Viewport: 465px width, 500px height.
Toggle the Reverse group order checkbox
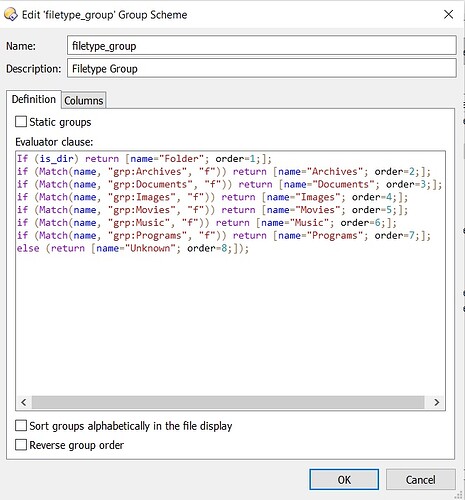coord(21,445)
